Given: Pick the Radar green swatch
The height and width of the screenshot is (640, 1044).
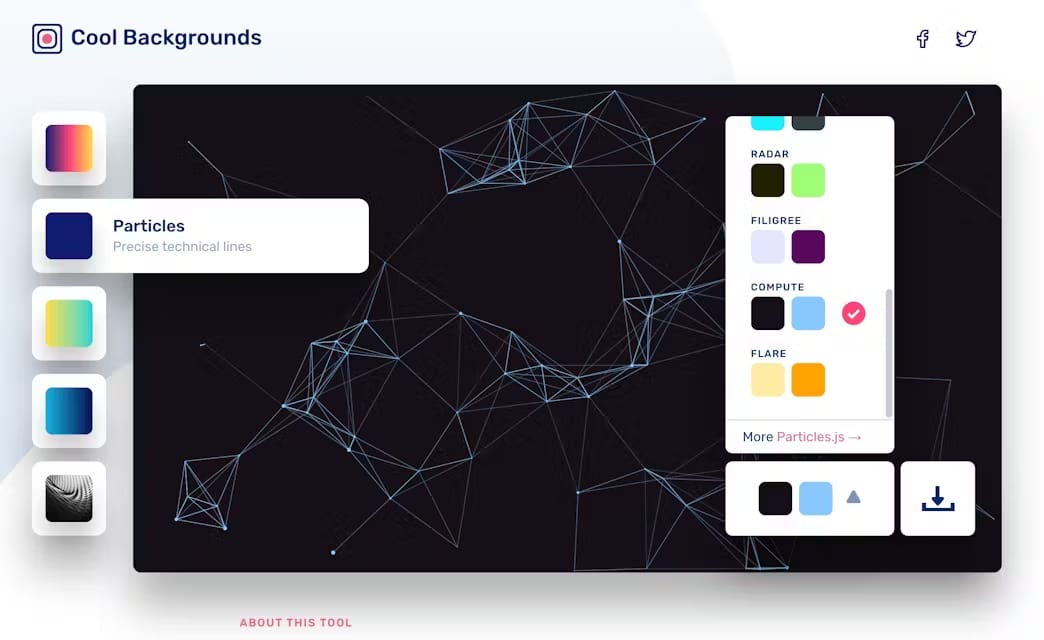Looking at the screenshot, I should coord(808,180).
